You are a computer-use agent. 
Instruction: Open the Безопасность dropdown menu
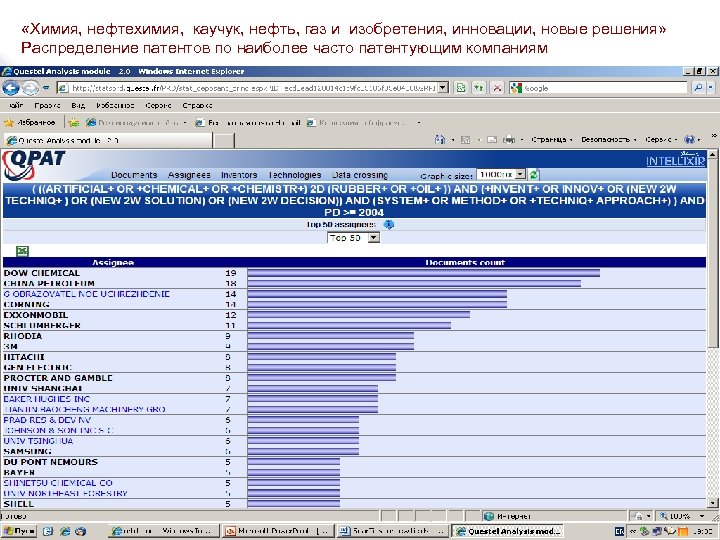click(x=608, y=140)
